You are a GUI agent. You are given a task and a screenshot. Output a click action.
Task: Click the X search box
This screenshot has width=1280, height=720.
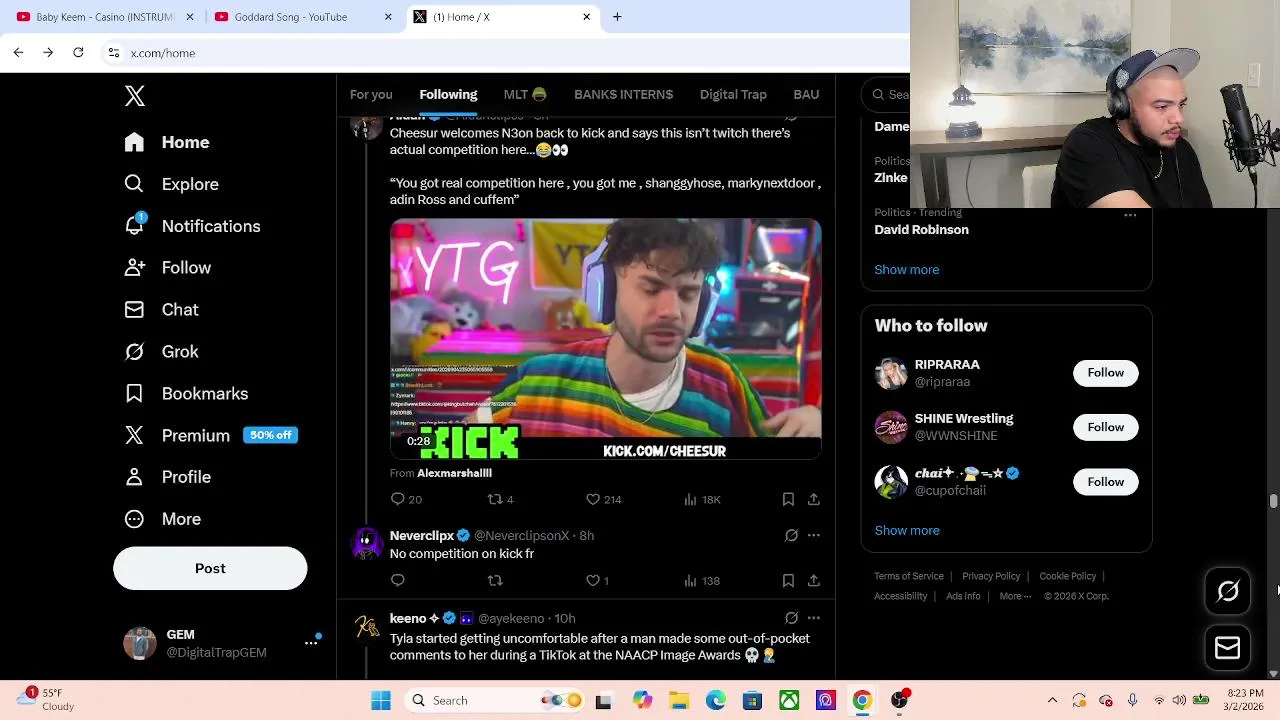888,94
